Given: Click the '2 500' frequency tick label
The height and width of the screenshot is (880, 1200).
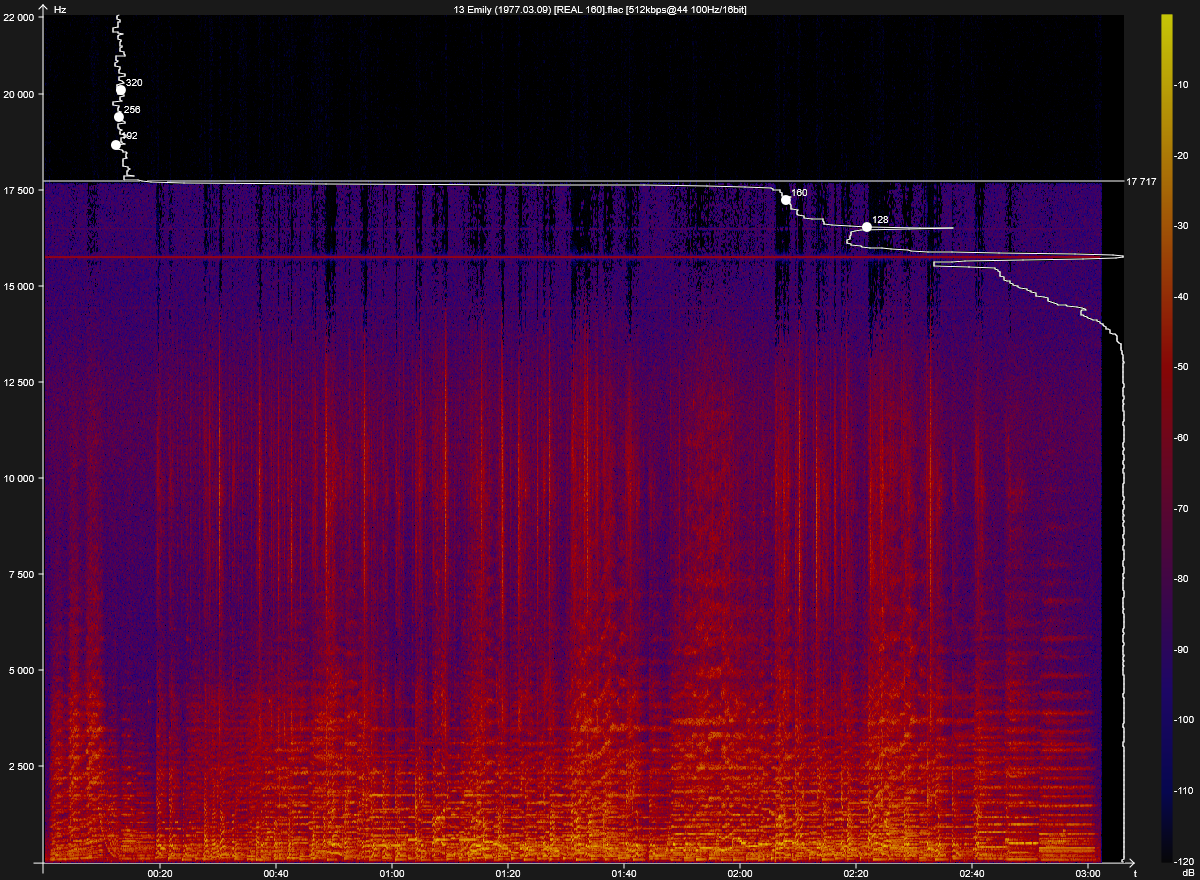Looking at the screenshot, I should click(23, 766).
